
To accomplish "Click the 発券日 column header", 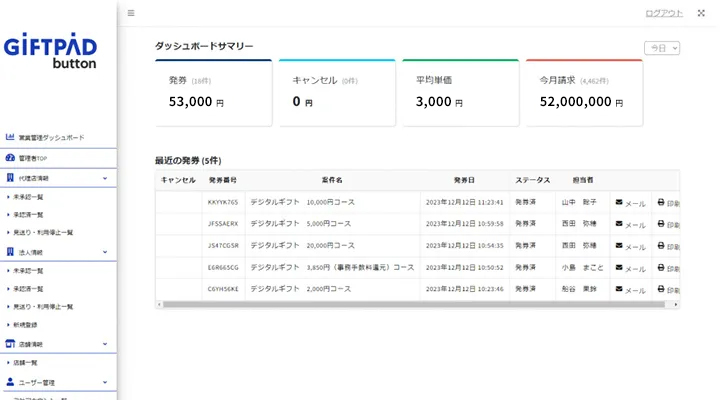I will (466, 180).
